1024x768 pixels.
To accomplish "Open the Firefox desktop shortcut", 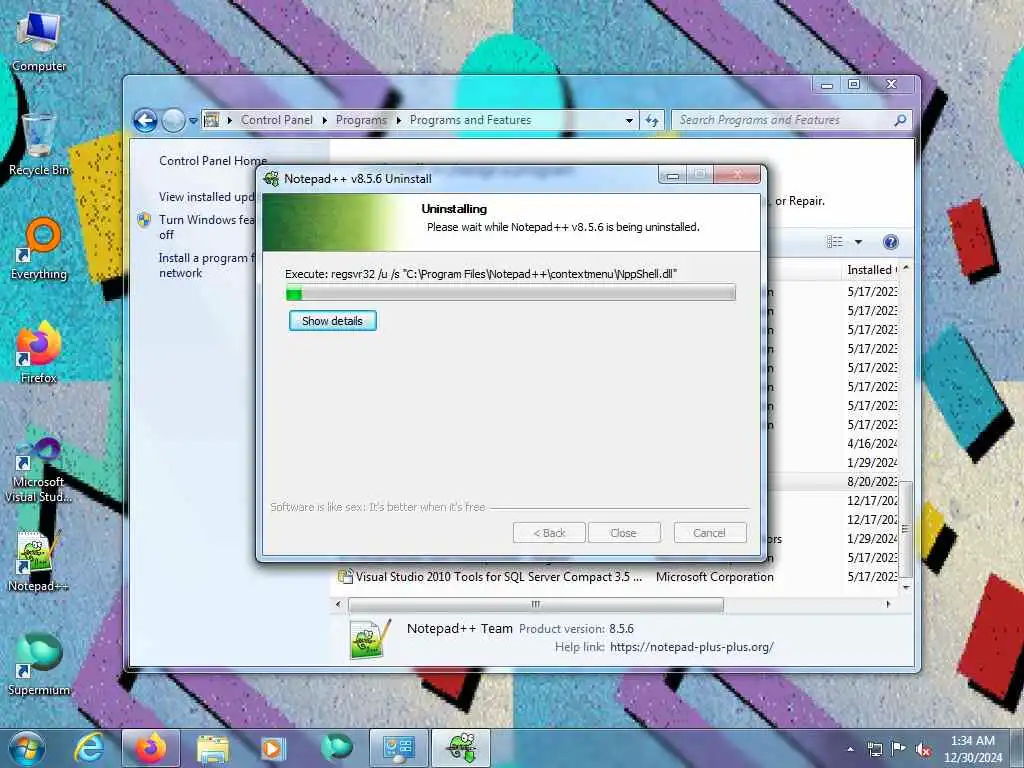I will pos(39,353).
